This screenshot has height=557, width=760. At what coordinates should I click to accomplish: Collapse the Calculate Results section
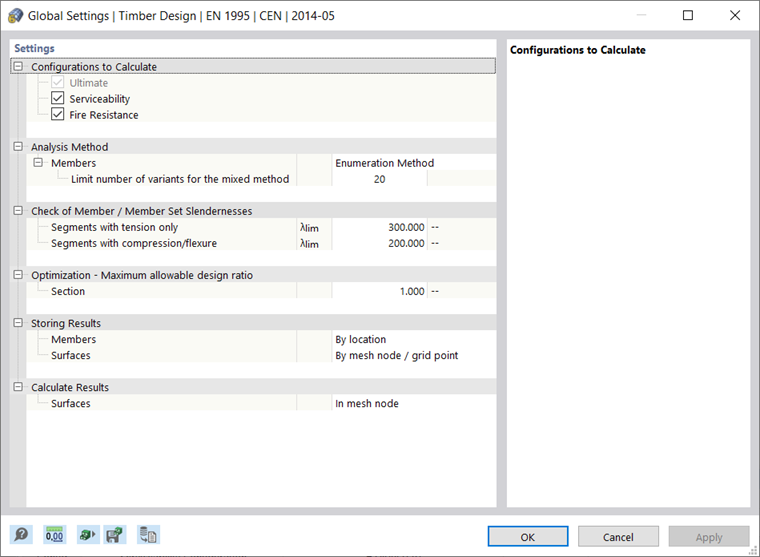(18, 387)
